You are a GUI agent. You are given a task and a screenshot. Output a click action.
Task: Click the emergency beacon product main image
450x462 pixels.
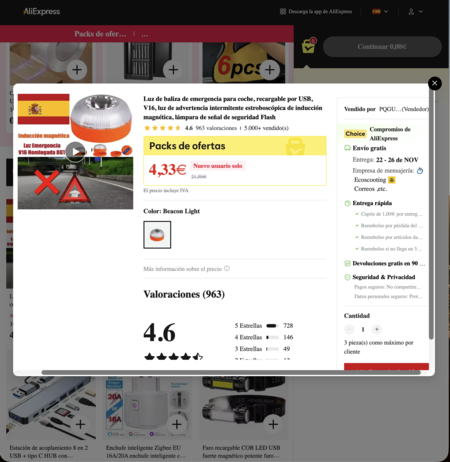[75, 151]
